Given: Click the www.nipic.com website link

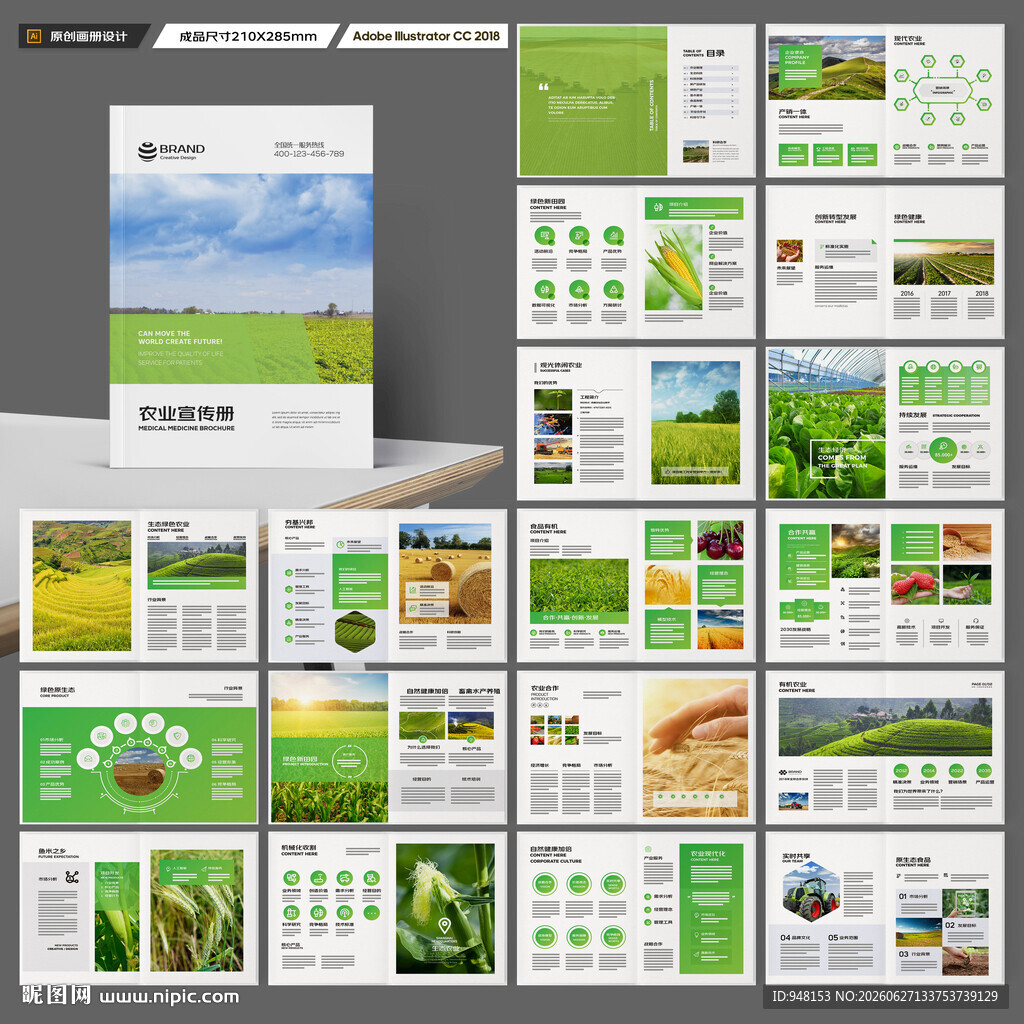Looking at the screenshot, I should tap(169, 997).
